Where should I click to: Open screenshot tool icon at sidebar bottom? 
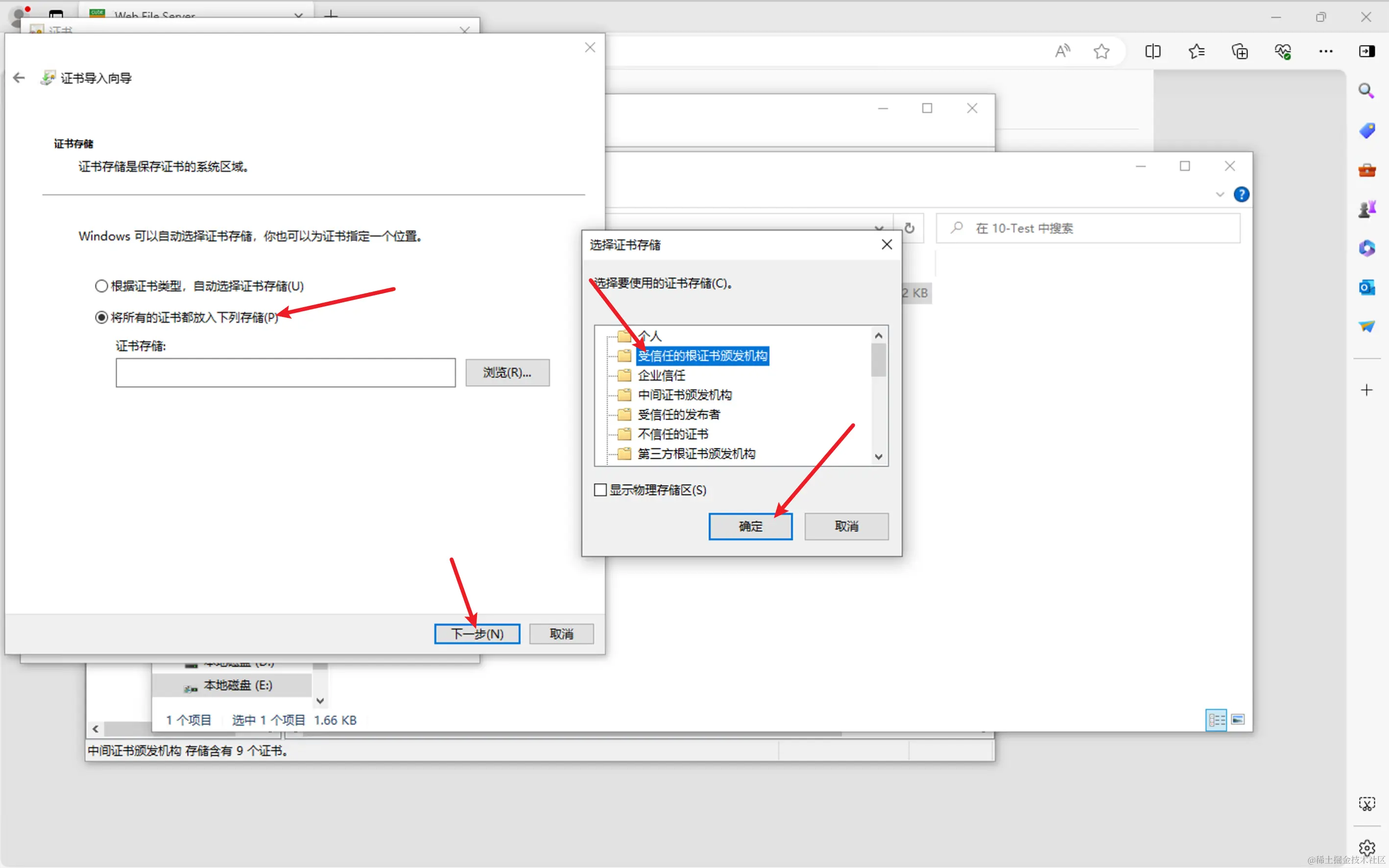1366,804
